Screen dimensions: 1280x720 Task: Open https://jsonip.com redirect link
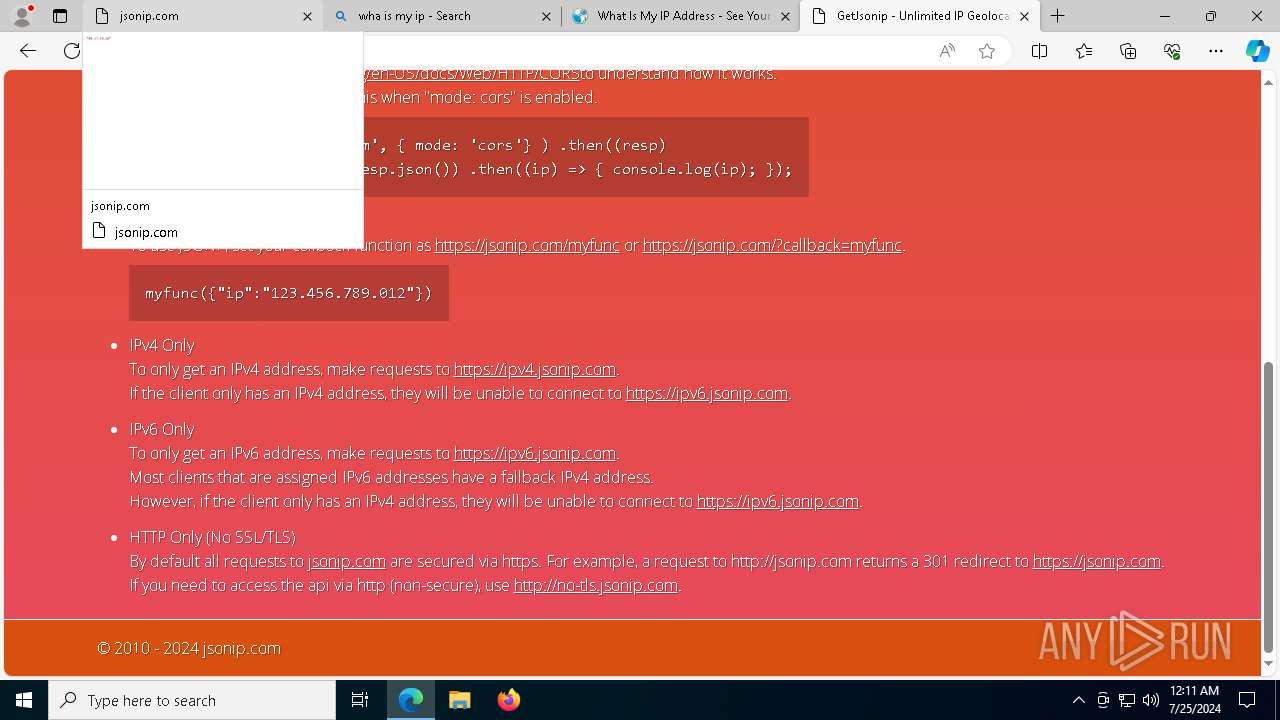pos(1097,561)
